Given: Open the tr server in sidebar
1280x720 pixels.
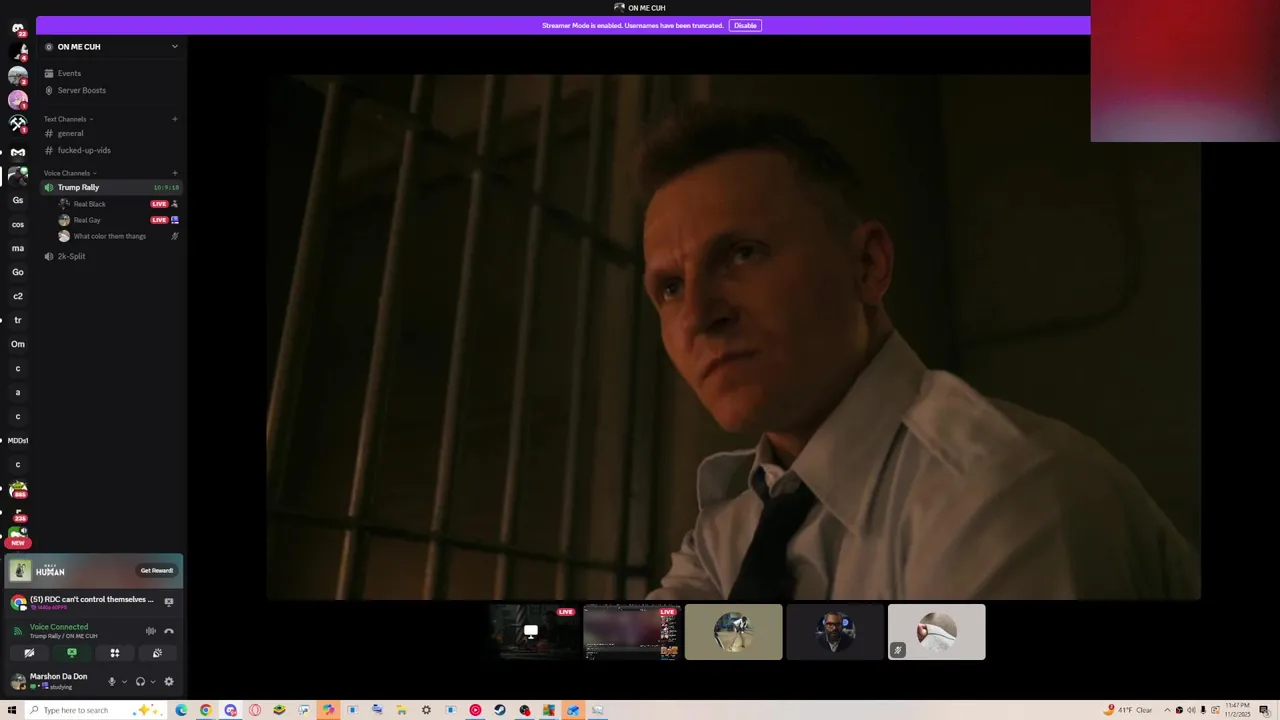Looking at the screenshot, I should [x=17, y=320].
